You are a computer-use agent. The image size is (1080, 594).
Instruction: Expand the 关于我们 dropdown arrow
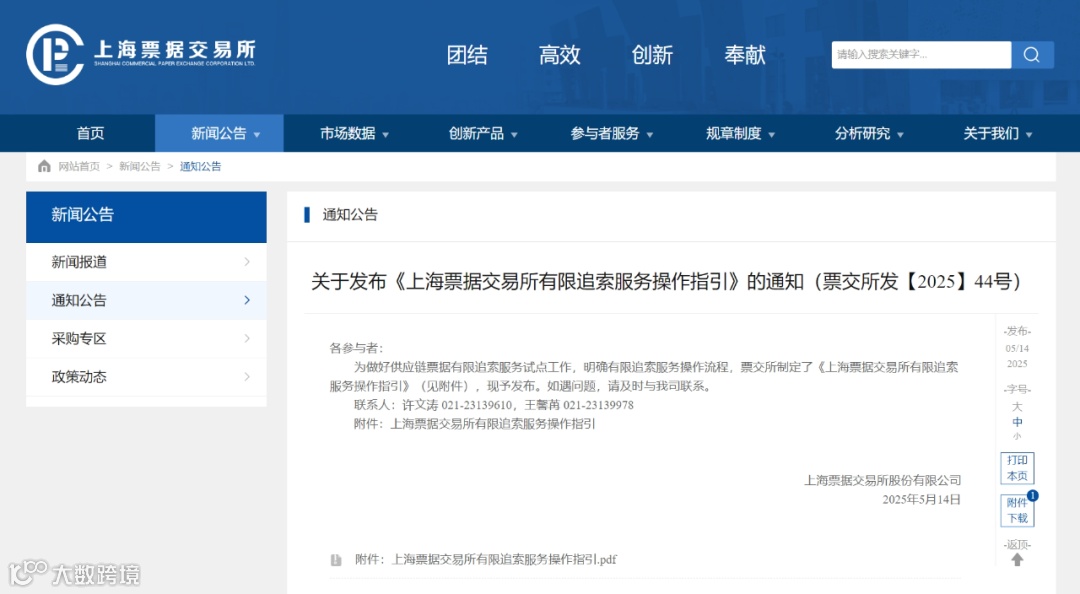1029,135
